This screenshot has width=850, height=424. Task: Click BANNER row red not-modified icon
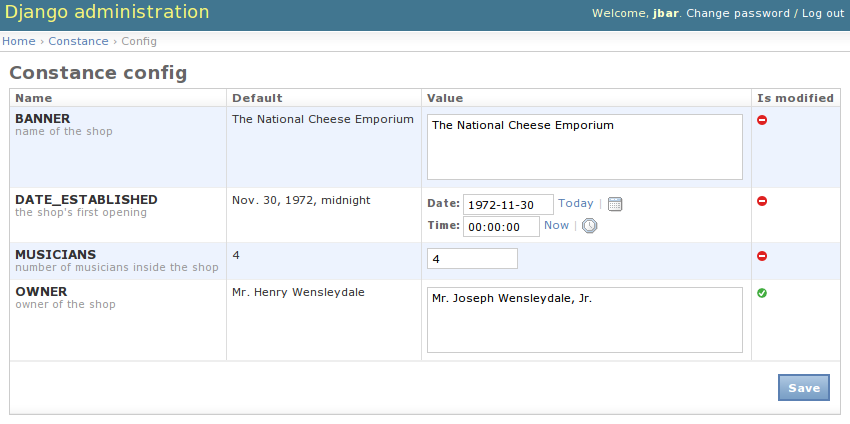point(762,120)
